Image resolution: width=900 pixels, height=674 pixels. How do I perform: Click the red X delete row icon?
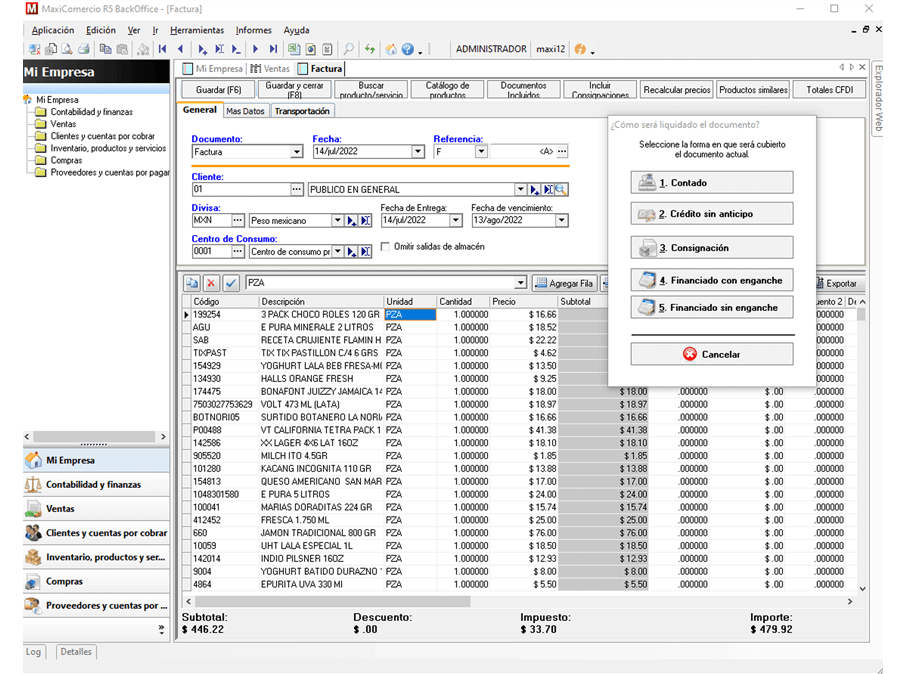[x=211, y=283]
